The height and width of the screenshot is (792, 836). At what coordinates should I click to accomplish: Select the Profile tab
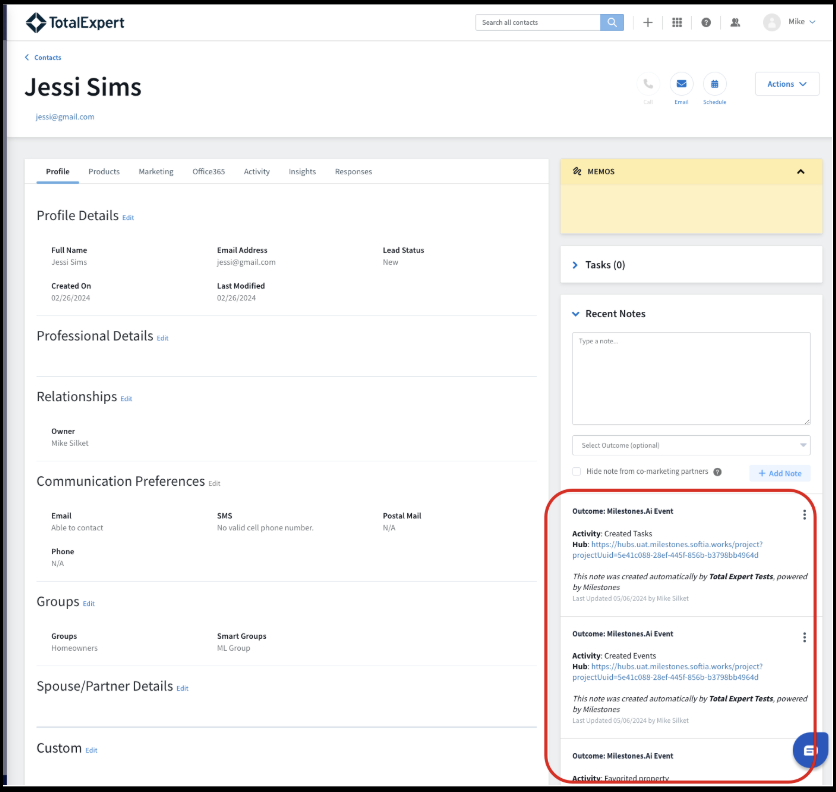pos(58,172)
